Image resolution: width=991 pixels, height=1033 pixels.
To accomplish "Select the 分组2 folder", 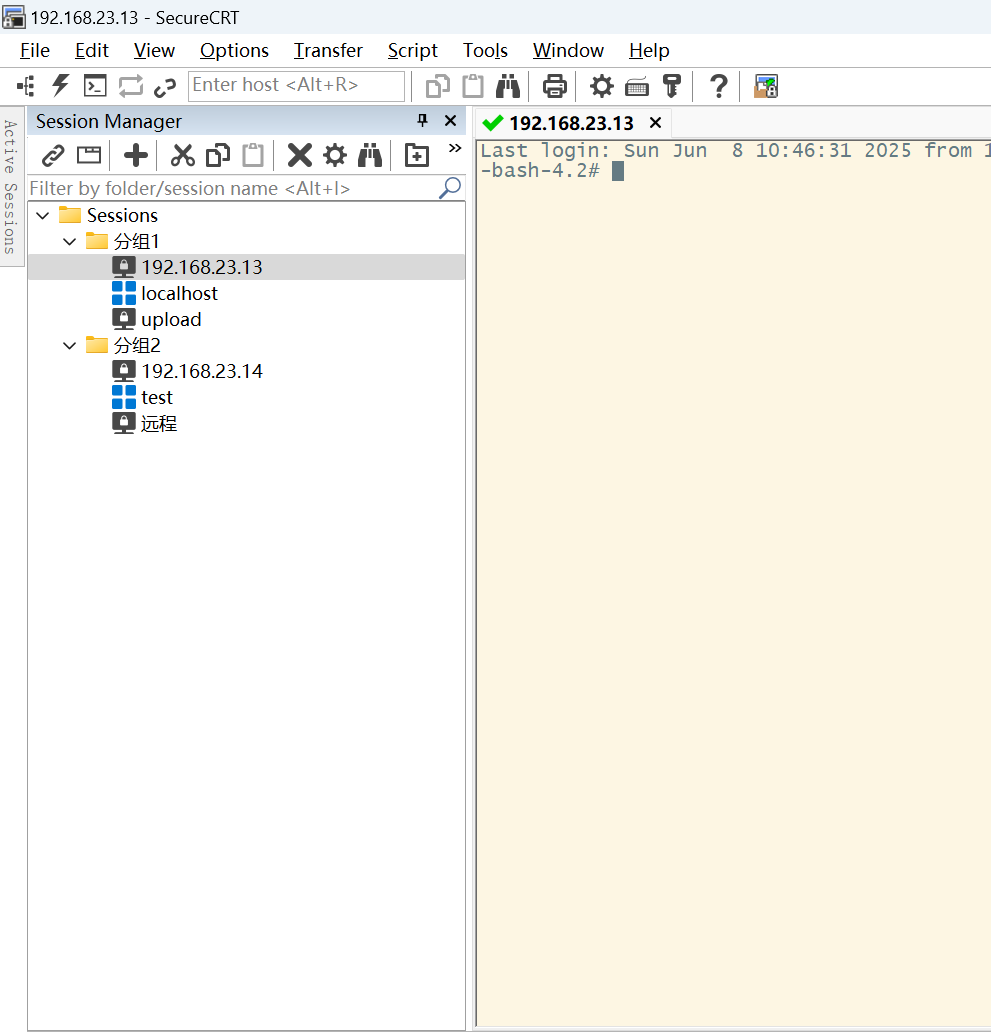I will point(136,345).
